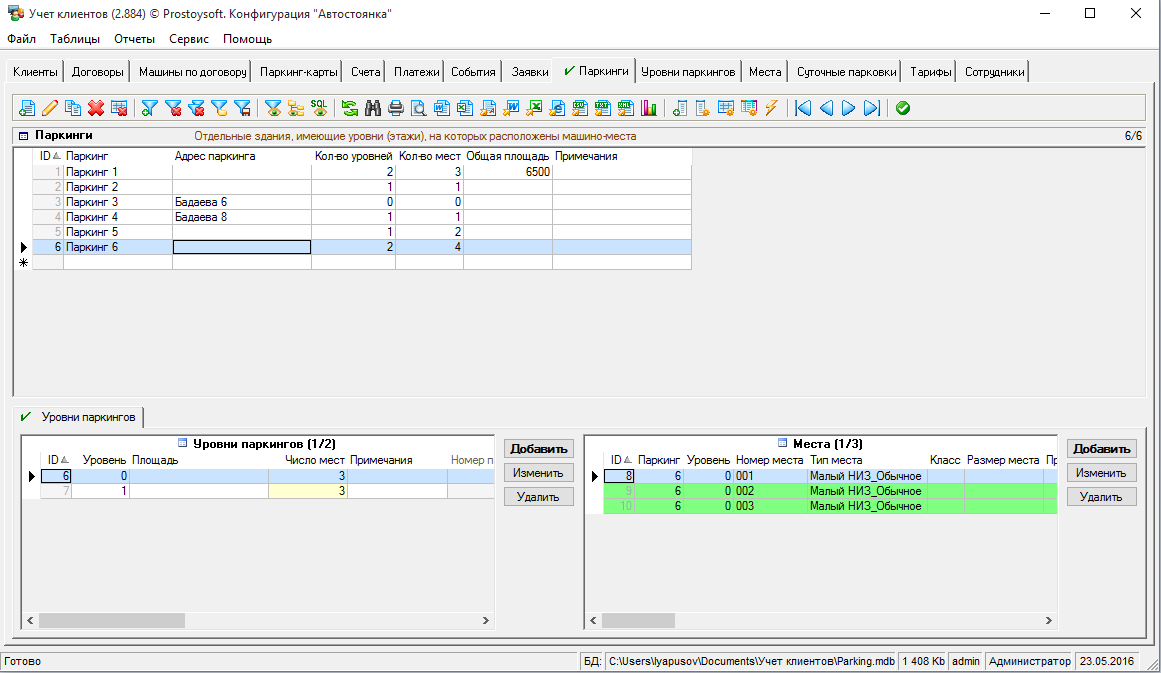This screenshot has height=673, width=1161.
Task: Click the green checkmark circle icon
Action: [903, 108]
